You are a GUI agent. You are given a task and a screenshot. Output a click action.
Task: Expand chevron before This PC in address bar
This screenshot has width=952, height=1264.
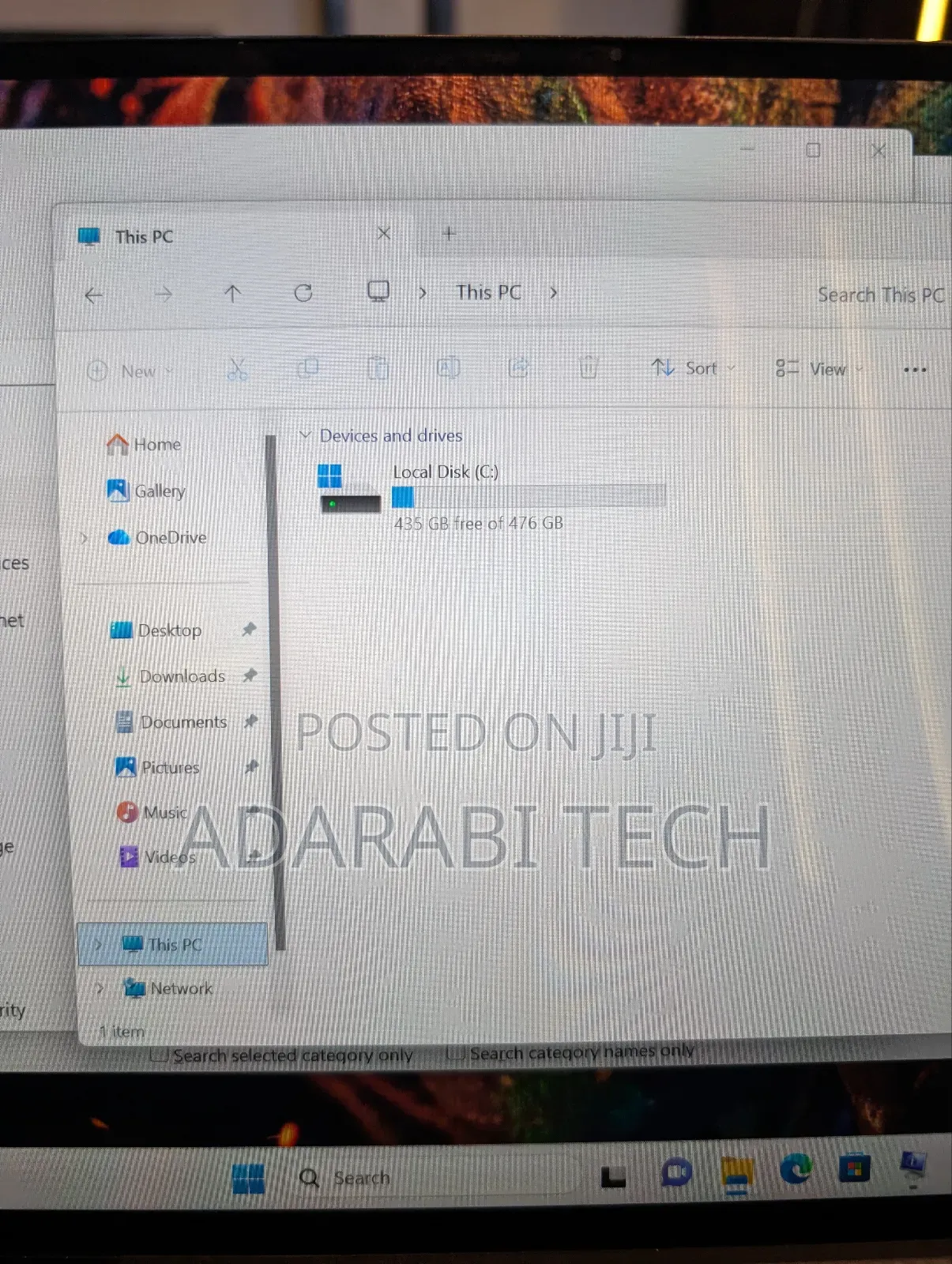423,293
